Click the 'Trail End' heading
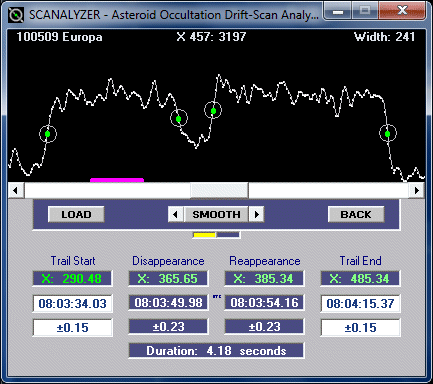433x384 pixels. (x=360, y=261)
